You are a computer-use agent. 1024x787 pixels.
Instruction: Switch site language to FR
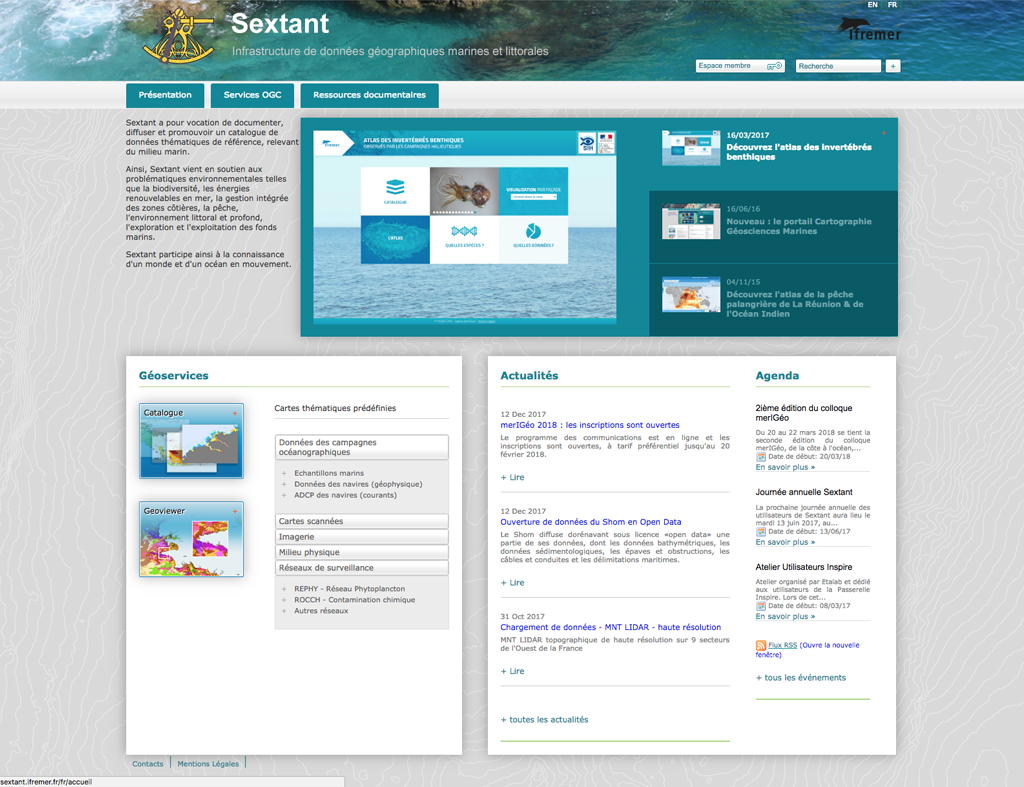(892, 5)
